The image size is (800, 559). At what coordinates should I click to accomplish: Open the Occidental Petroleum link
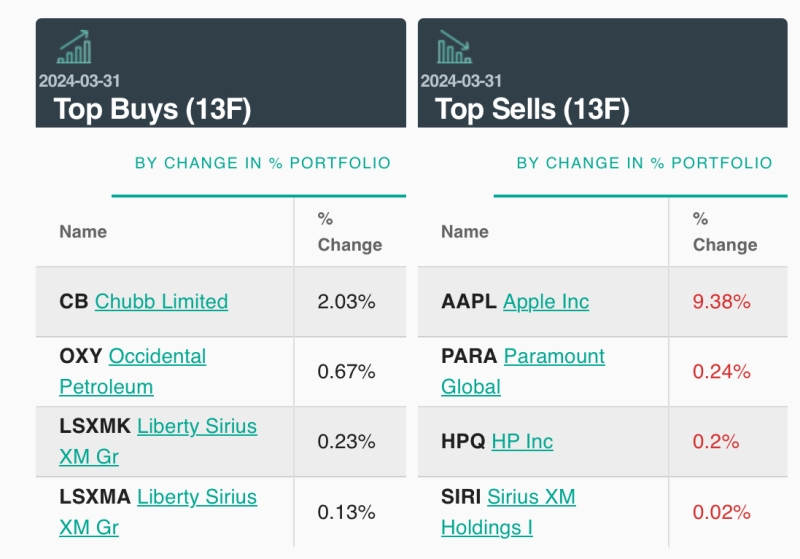pos(133,371)
